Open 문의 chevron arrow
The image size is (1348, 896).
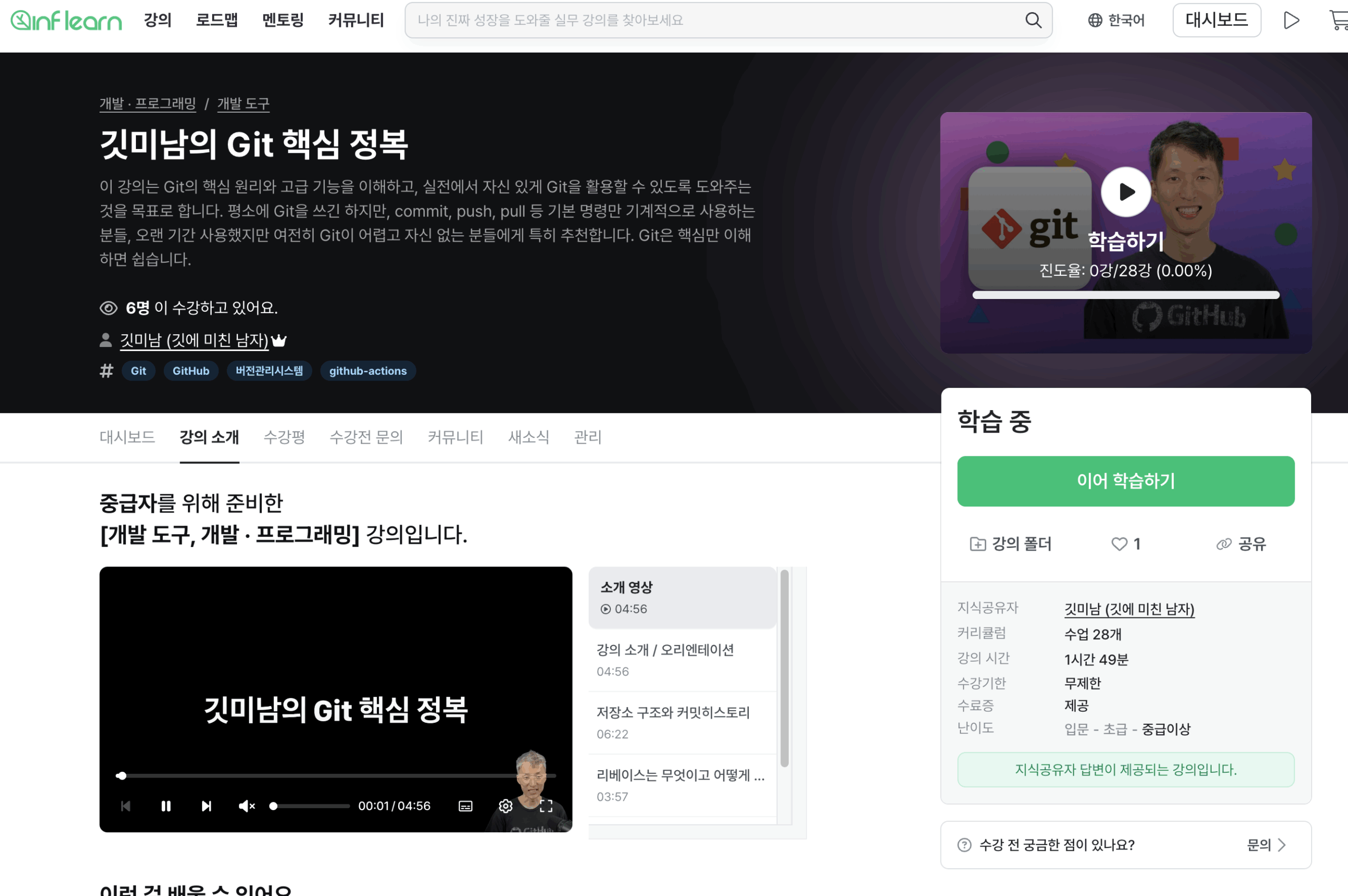point(1282,844)
